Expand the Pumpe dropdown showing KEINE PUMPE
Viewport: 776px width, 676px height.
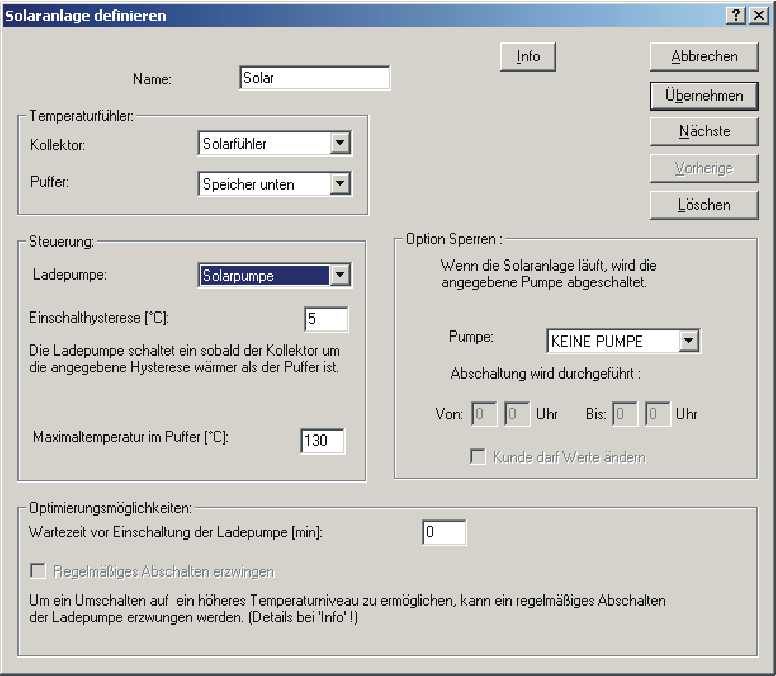tap(688, 341)
